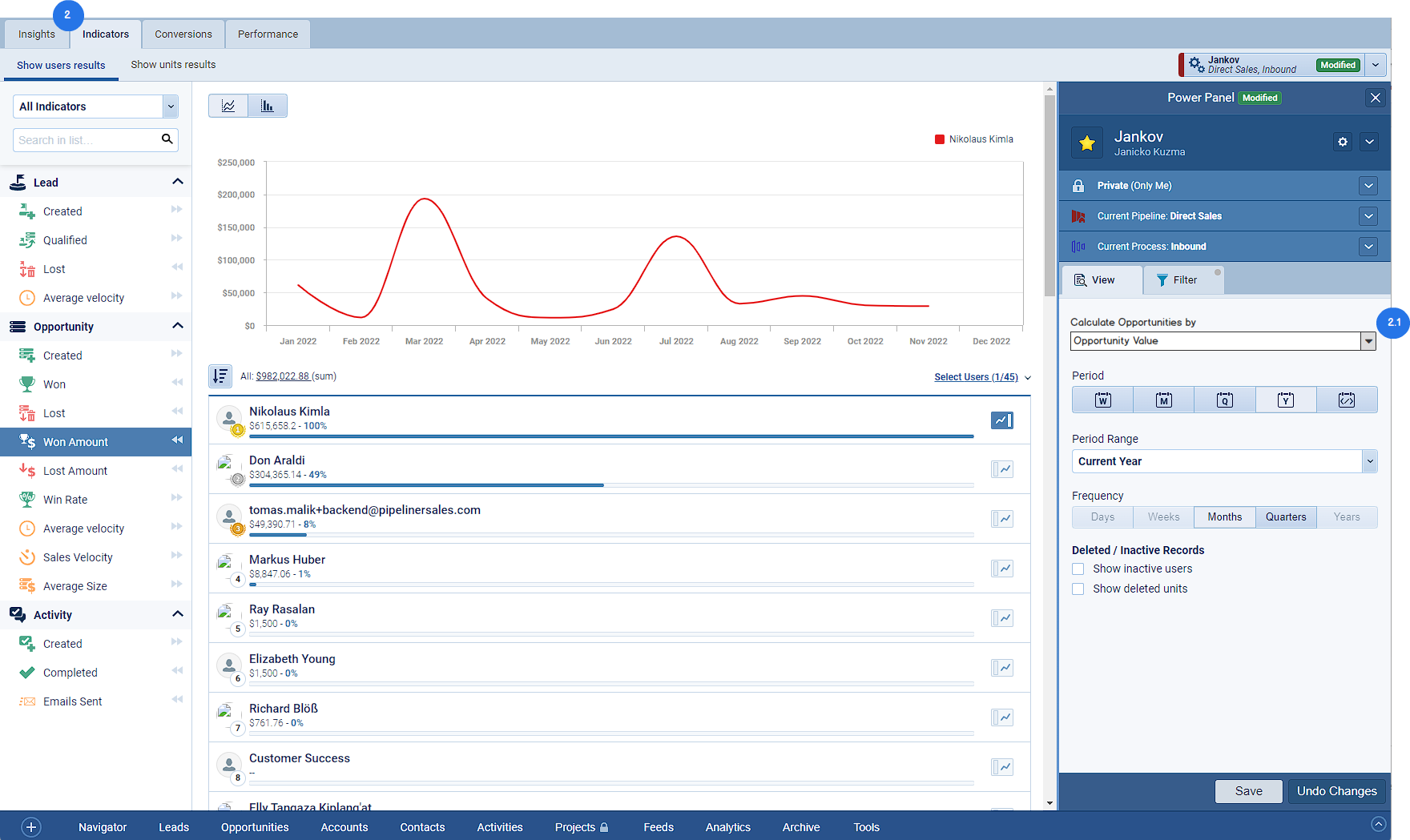
Task: Switch to bar chart view
Action: (268, 106)
